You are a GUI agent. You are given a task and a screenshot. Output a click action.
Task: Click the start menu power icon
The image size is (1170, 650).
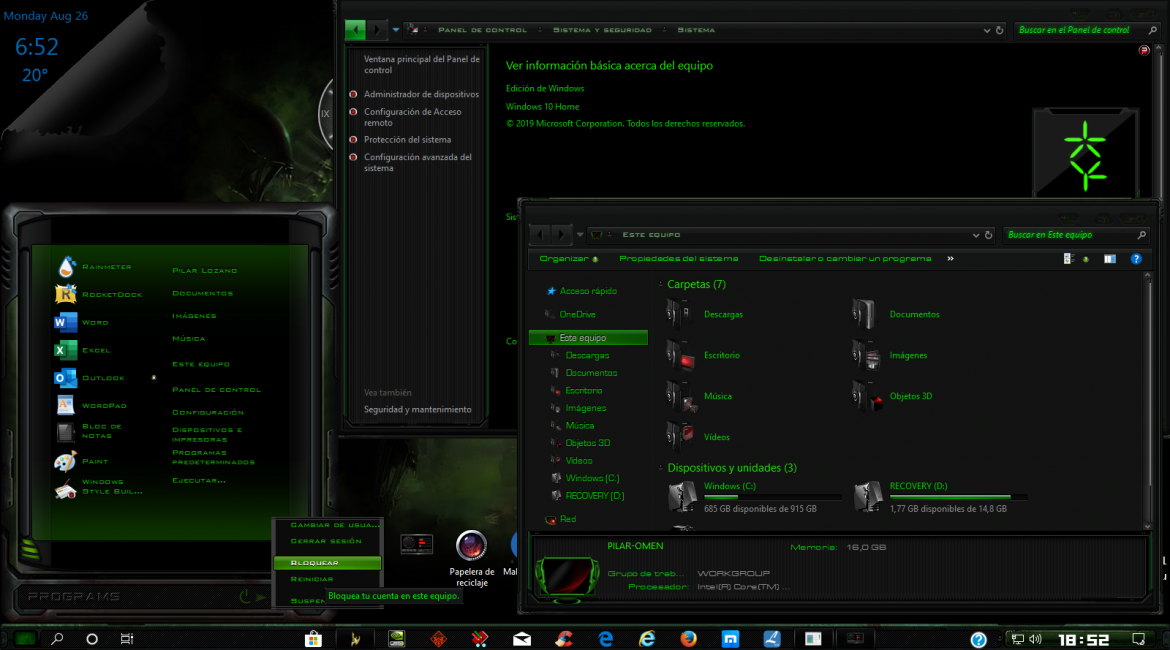coord(245,596)
